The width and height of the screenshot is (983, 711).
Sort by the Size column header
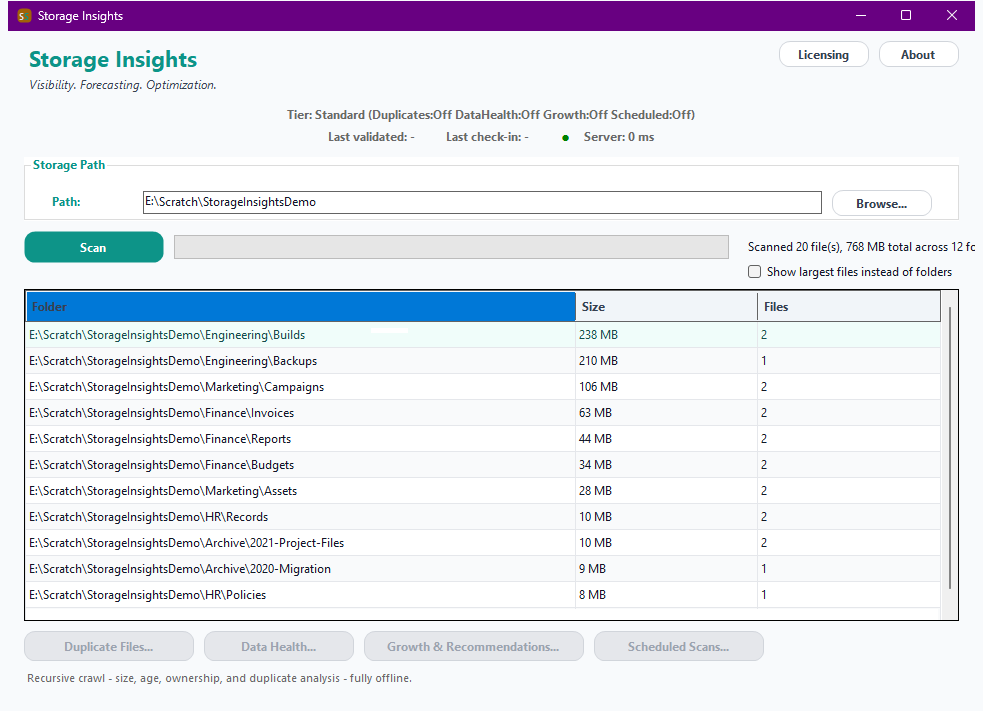pos(666,307)
